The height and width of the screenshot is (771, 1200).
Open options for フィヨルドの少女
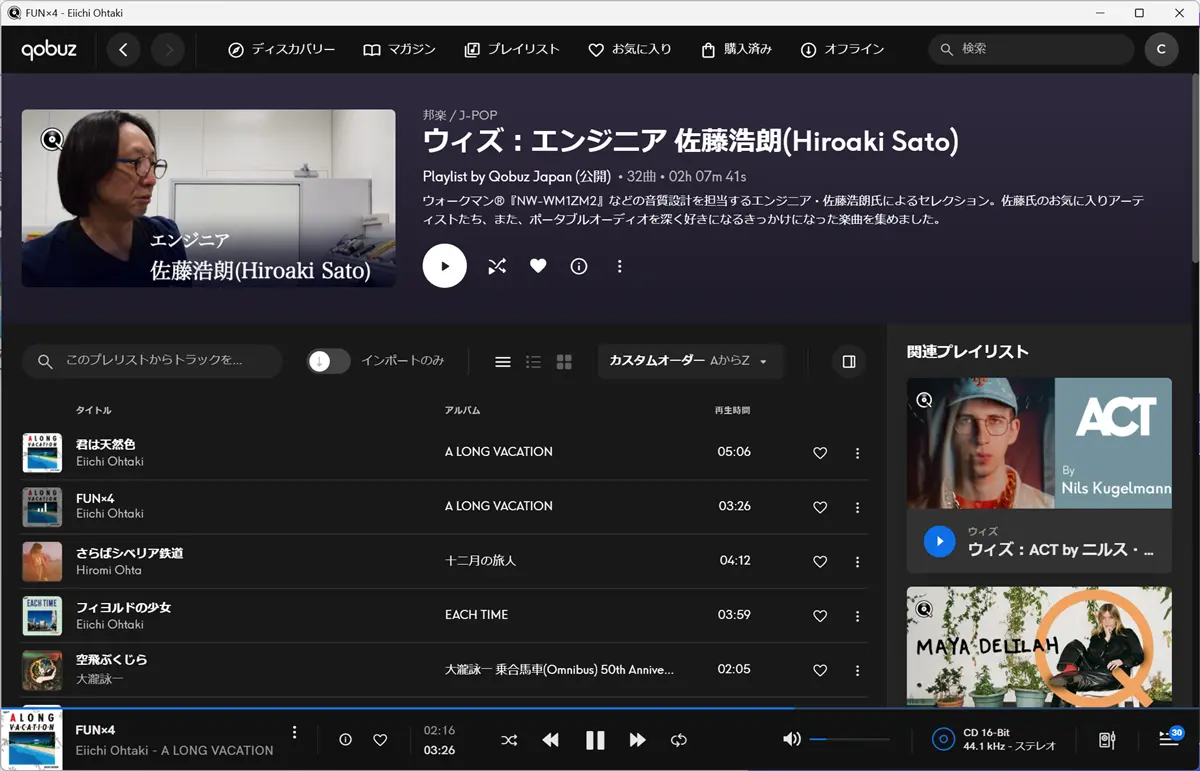(857, 616)
